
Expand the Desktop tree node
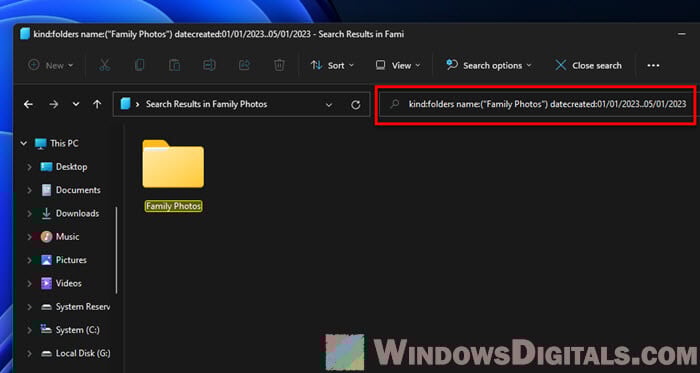click(x=29, y=167)
